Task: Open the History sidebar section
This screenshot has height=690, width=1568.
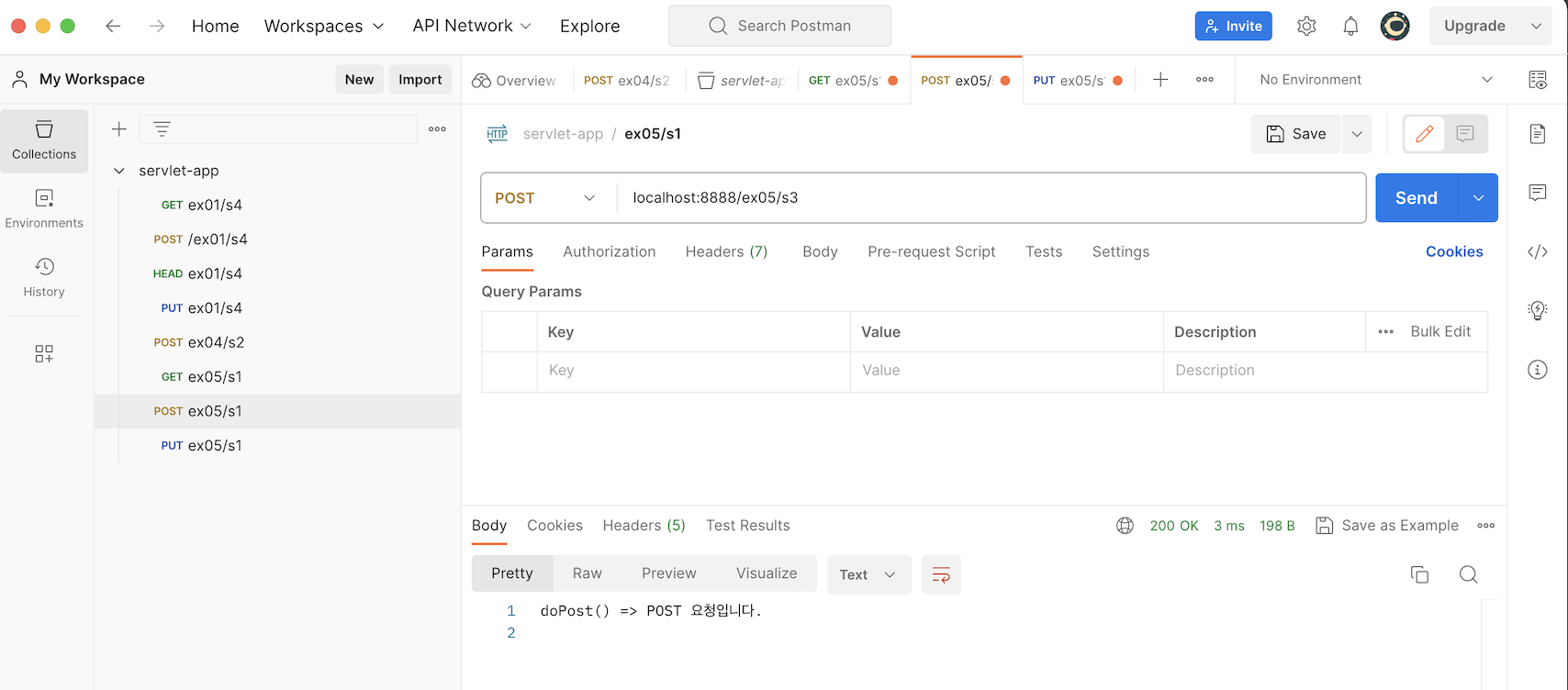Action: click(44, 278)
